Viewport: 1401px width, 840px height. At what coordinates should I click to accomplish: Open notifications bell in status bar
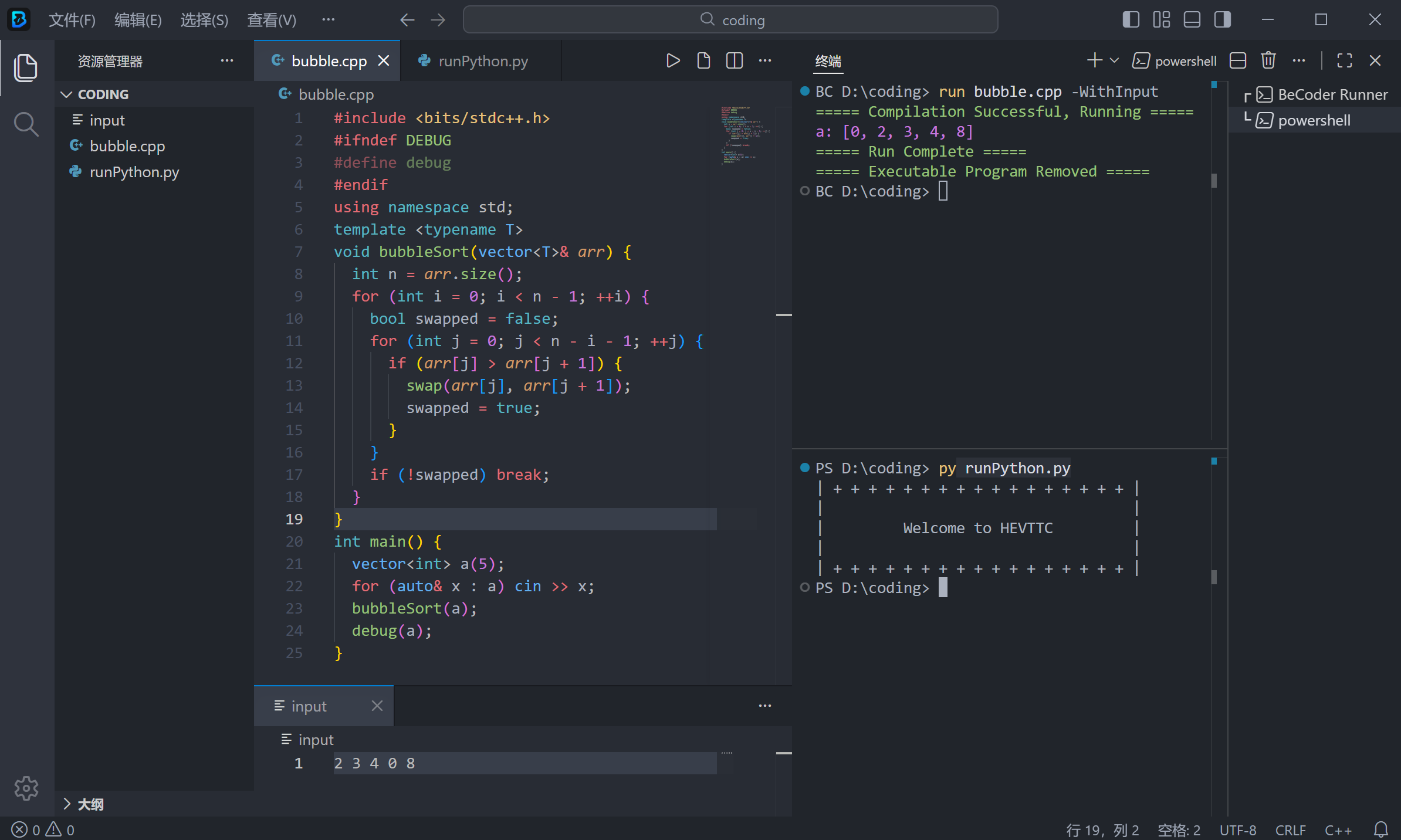tap(1381, 829)
